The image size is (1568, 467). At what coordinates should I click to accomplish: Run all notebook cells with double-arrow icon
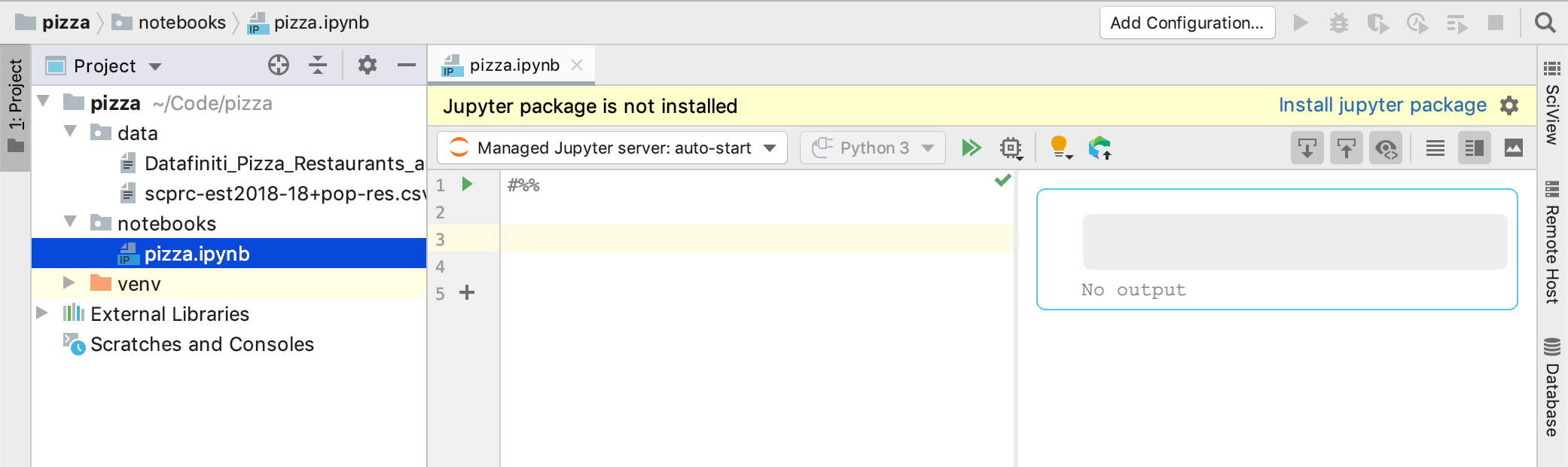[x=971, y=148]
